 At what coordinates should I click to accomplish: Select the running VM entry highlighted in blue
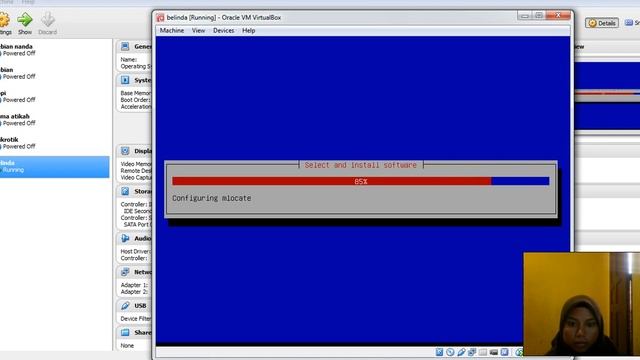(55, 167)
